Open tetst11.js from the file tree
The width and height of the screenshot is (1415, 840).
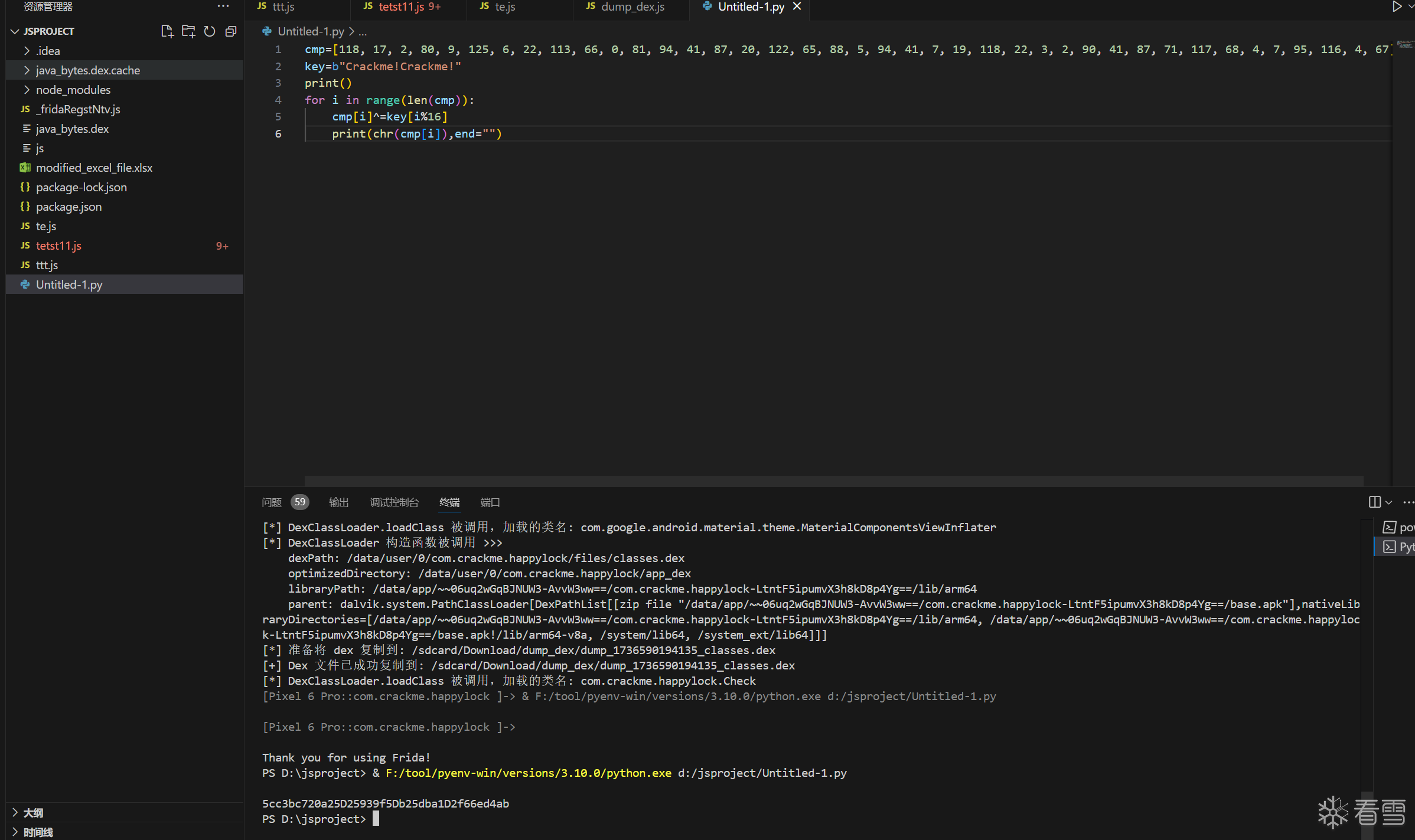pos(58,246)
